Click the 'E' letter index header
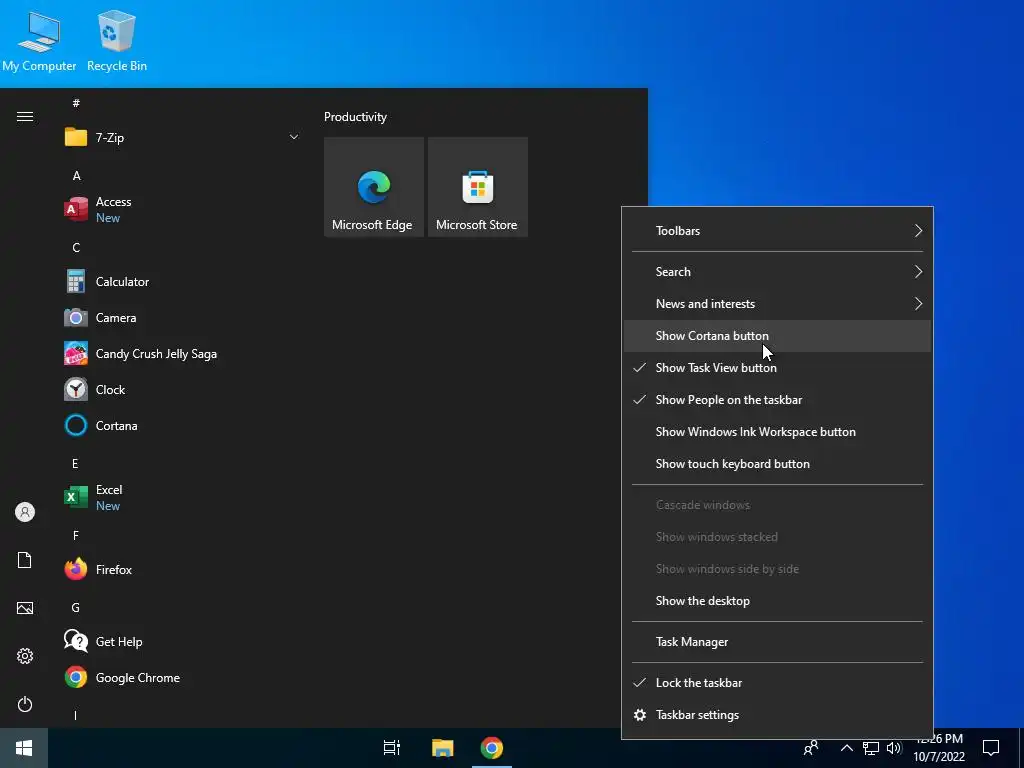 click(75, 464)
